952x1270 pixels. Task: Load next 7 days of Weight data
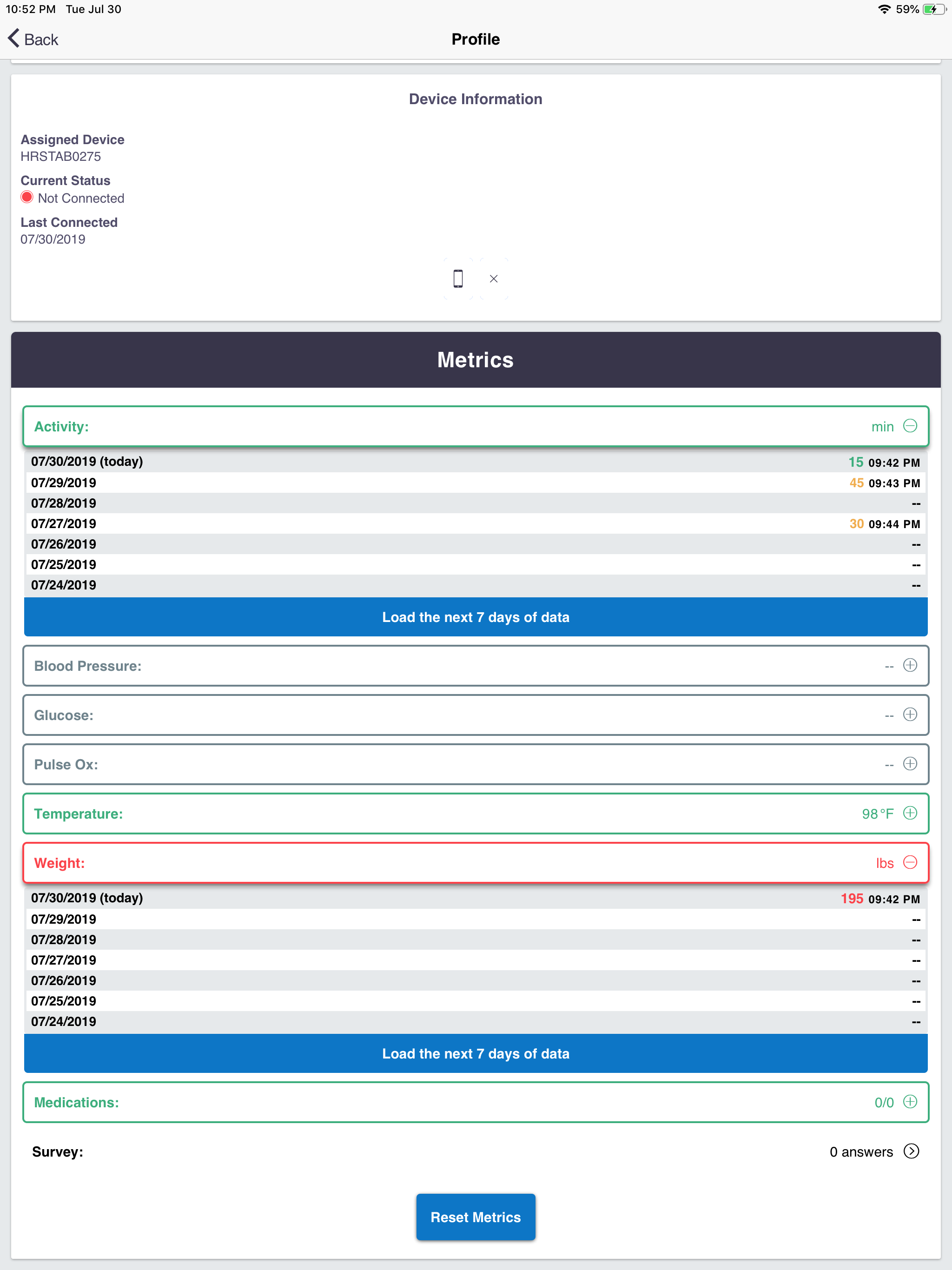(476, 1053)
